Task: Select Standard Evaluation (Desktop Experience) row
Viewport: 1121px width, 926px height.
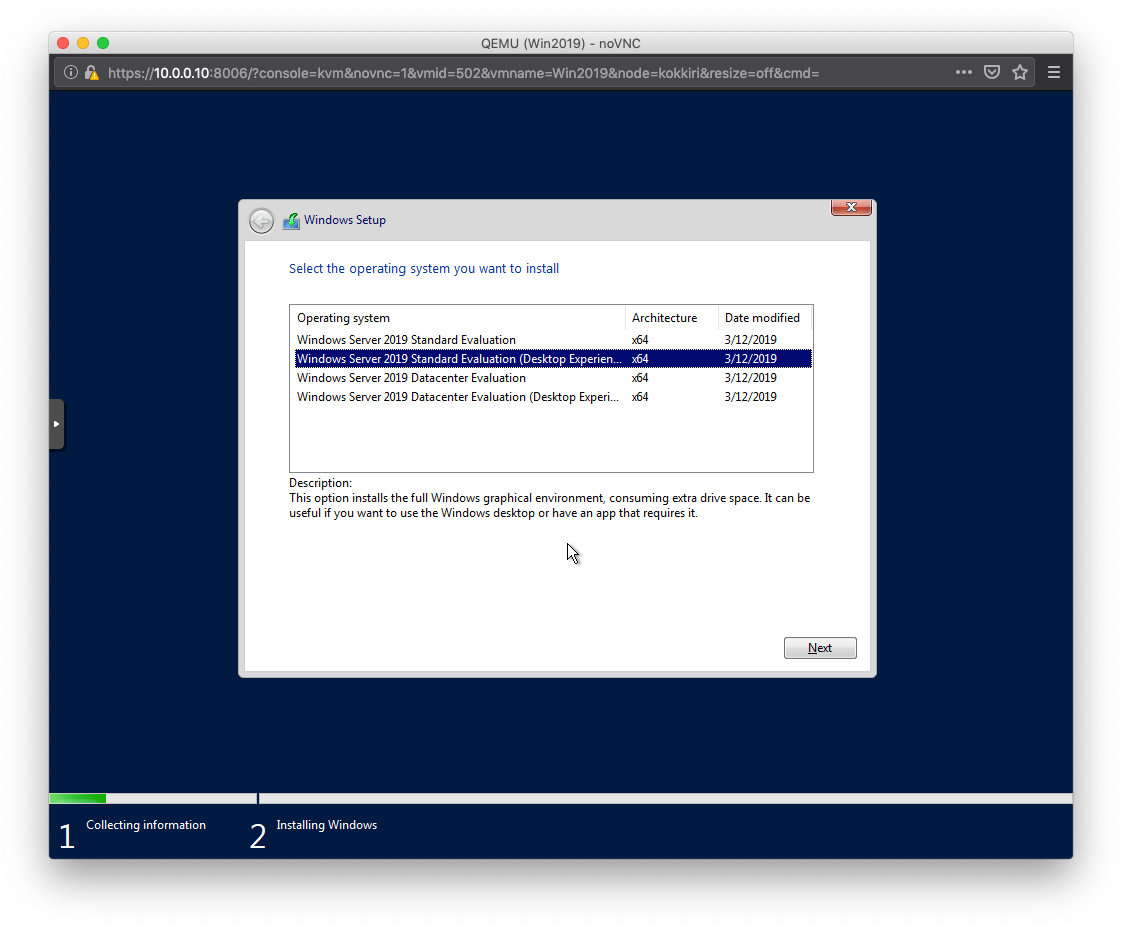Action: [x=553, y=359]
